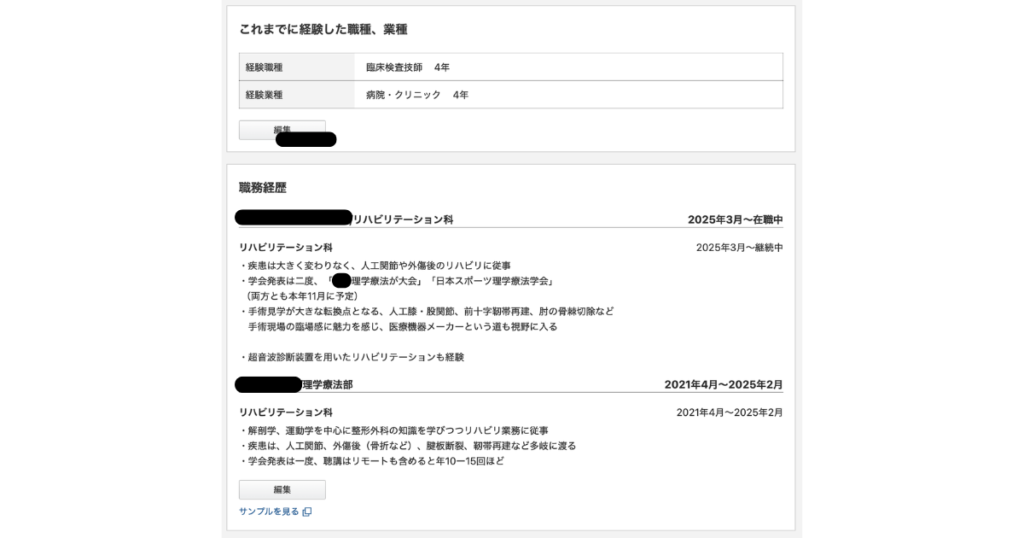
Task: Click the 病院・クリニック 4年 entry
Action: 416,95
